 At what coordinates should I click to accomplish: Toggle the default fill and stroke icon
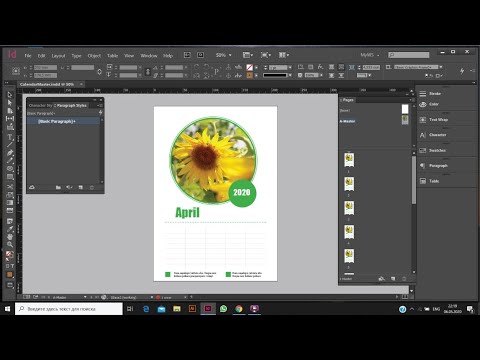point(7,259)
